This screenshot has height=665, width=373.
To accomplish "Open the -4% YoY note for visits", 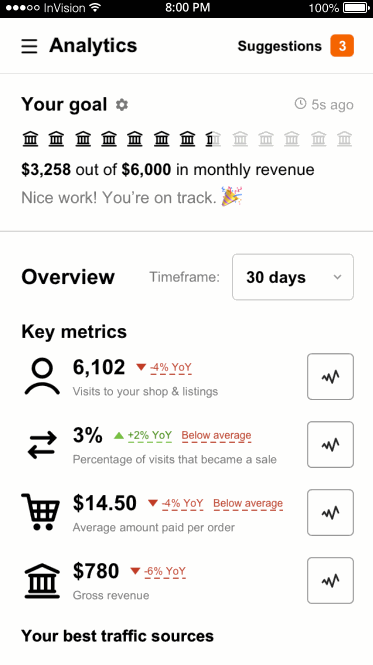I will coord(171,367).
